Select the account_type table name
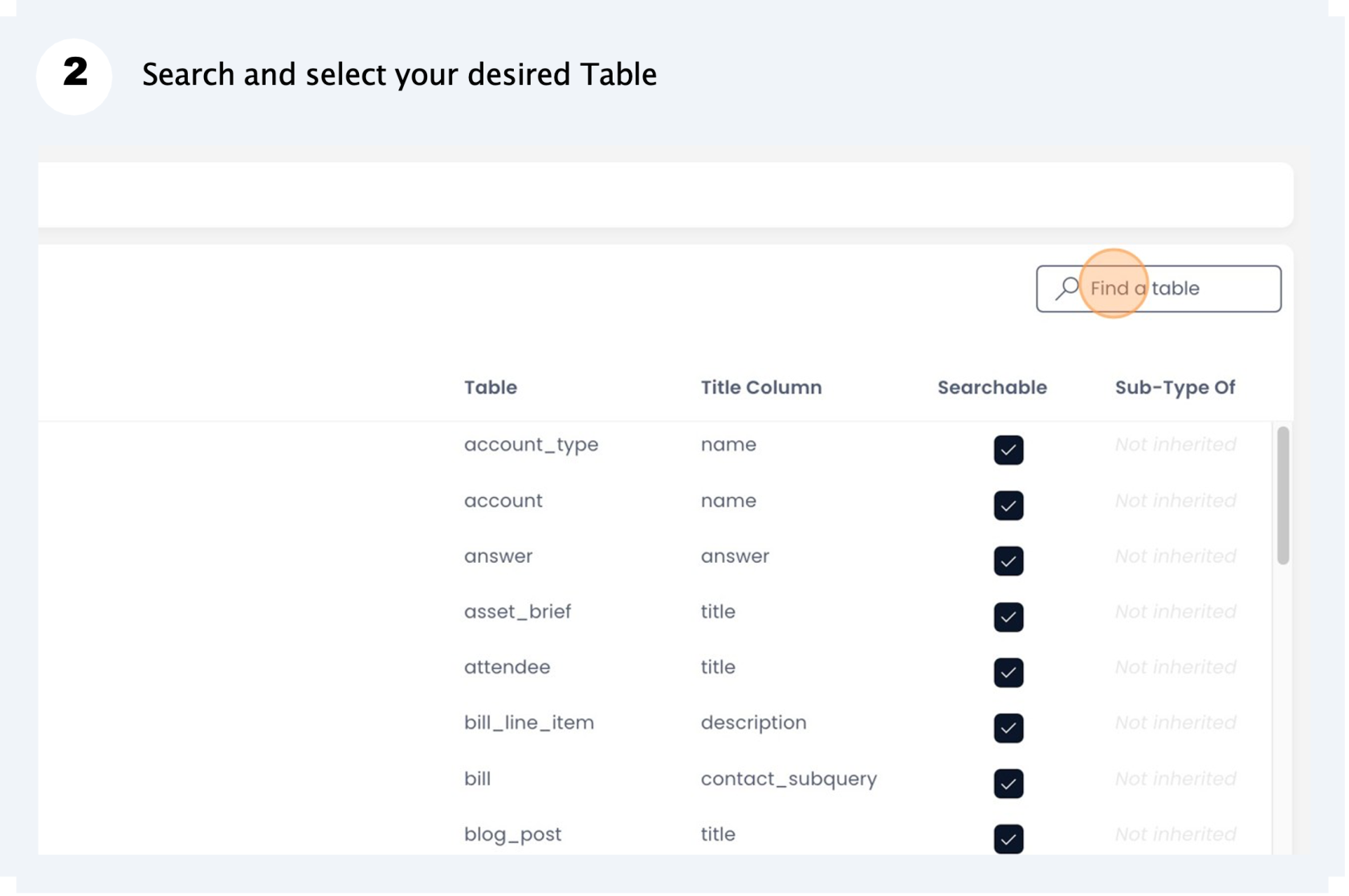The height and width of the screenshot is (896, 1349). click(x=532, y=446)
